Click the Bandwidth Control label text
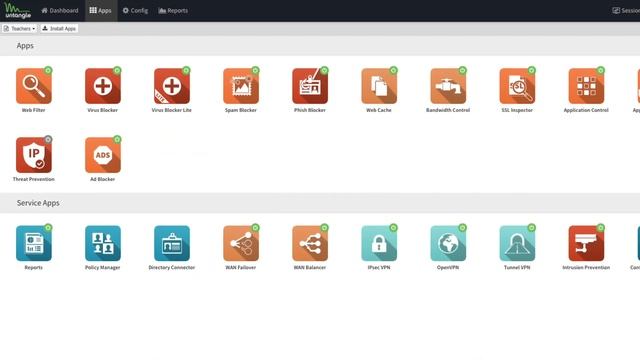Image resolution: width=640 pixels, height=360 pixels. (448, 110)
